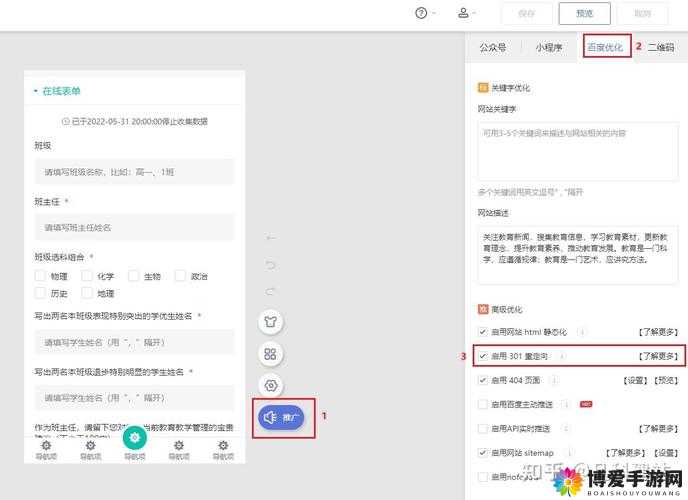The width and height of the screenshot is (688, 500).
Task: Click the red 高级优化 section icon
Action: [483, 309]
